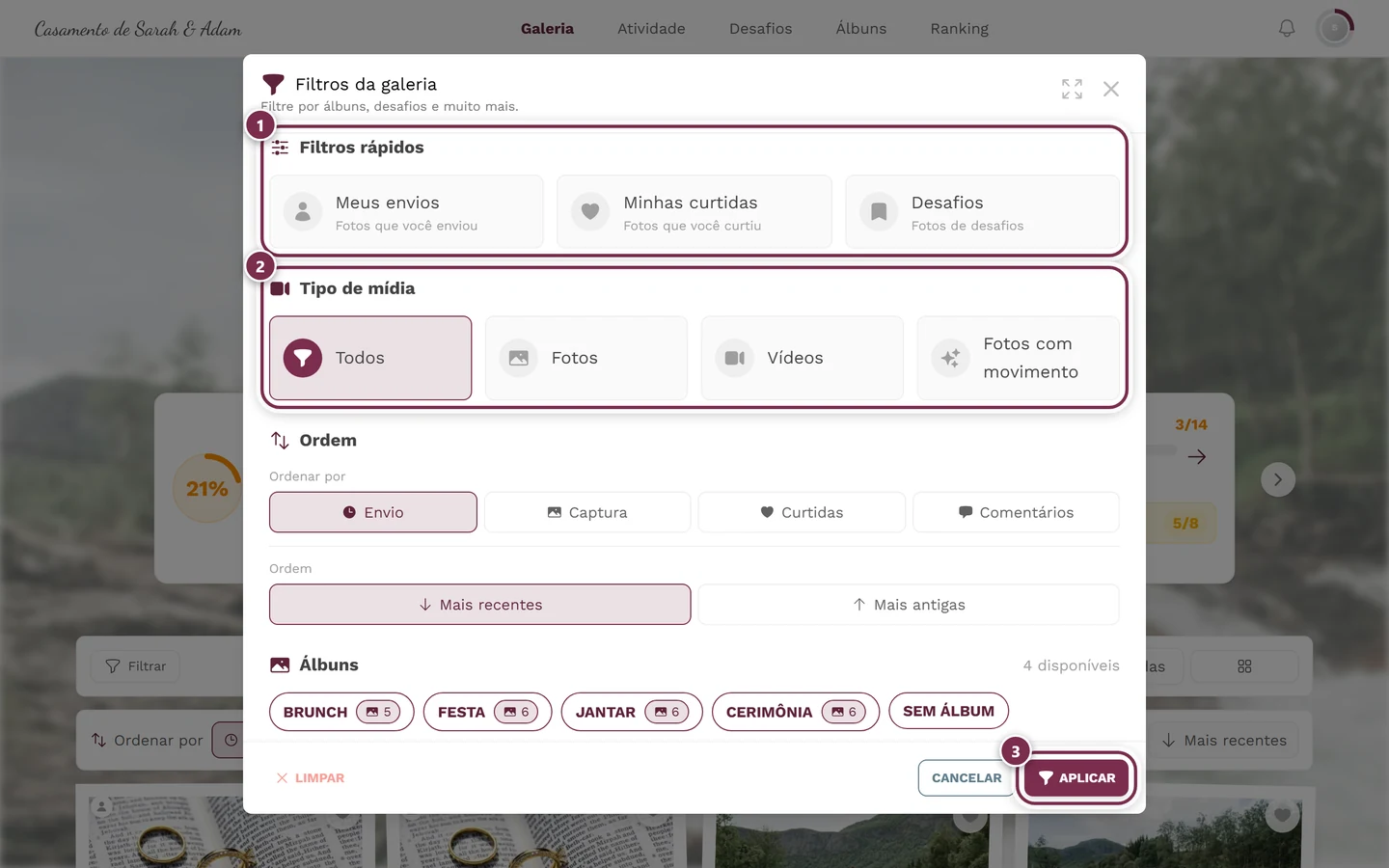Filter by the FESTA album chip
Screen dimensions: 1389x868
tap(487, 712)
